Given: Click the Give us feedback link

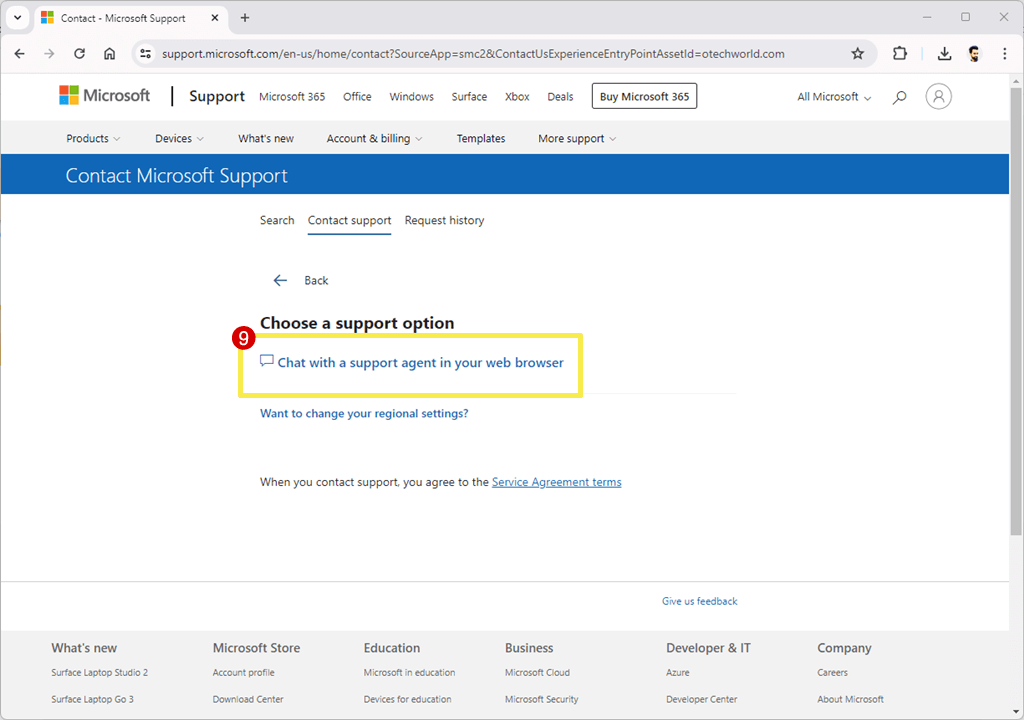Looking at the screenshot, I should coord(699,601).
